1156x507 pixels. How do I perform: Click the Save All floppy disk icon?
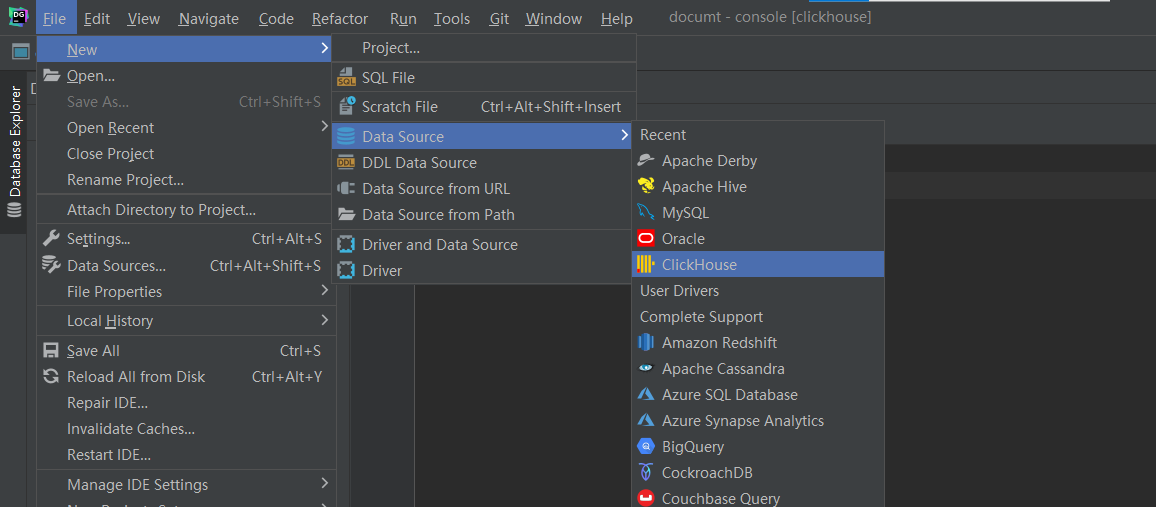point(51,351)
